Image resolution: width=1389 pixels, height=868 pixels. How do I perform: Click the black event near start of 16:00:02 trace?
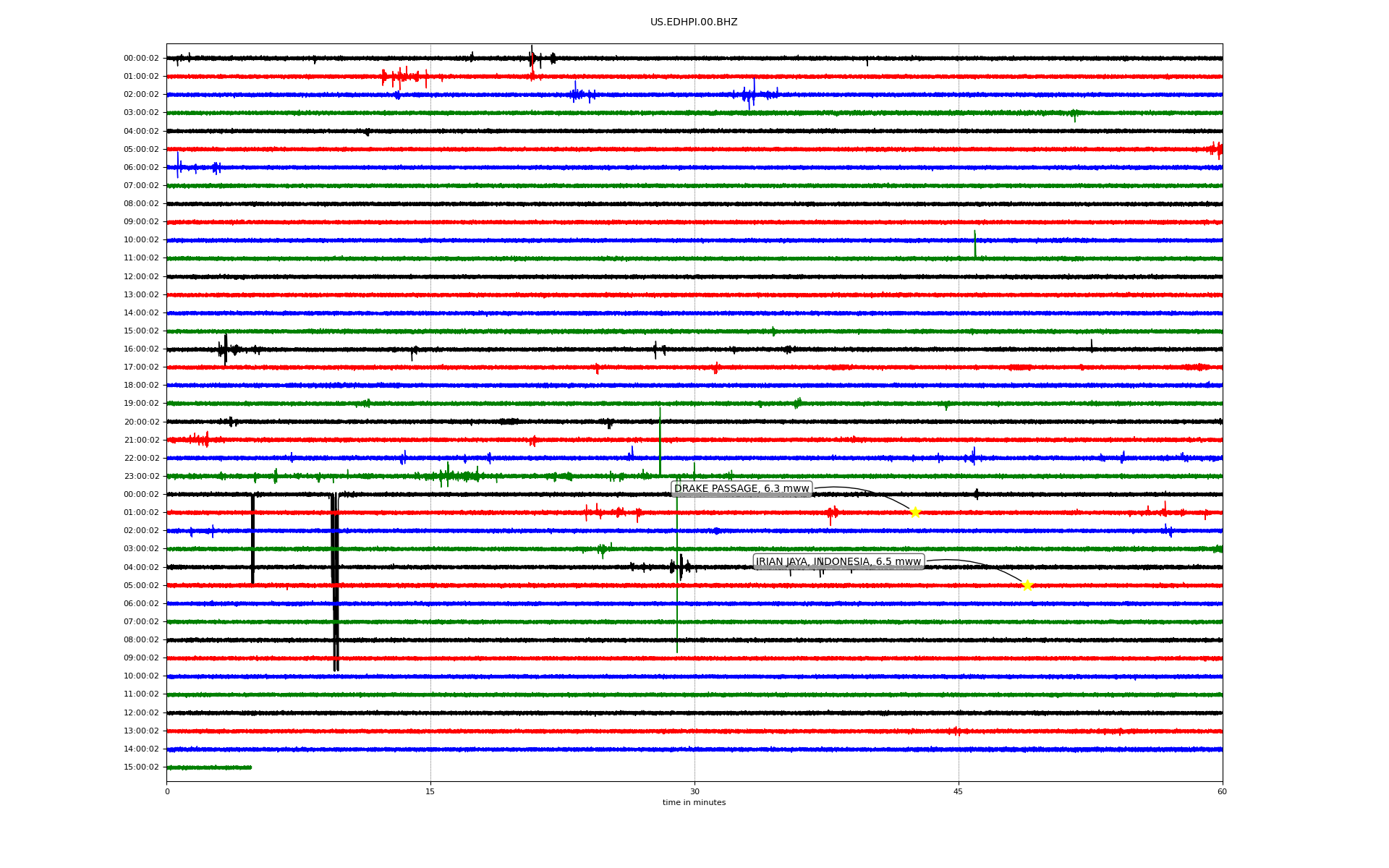click(x=226, y=349)
